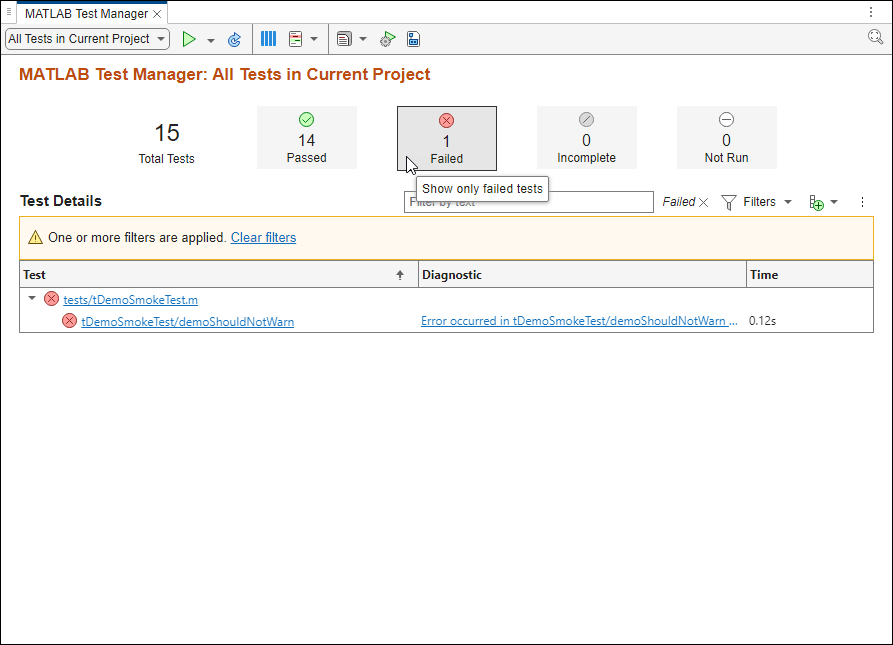Click failed icon beside tDemoSmokeTest/demoShouldNotWarn
The width and height of the screenshot is (893, 645).
coord(69,321)
